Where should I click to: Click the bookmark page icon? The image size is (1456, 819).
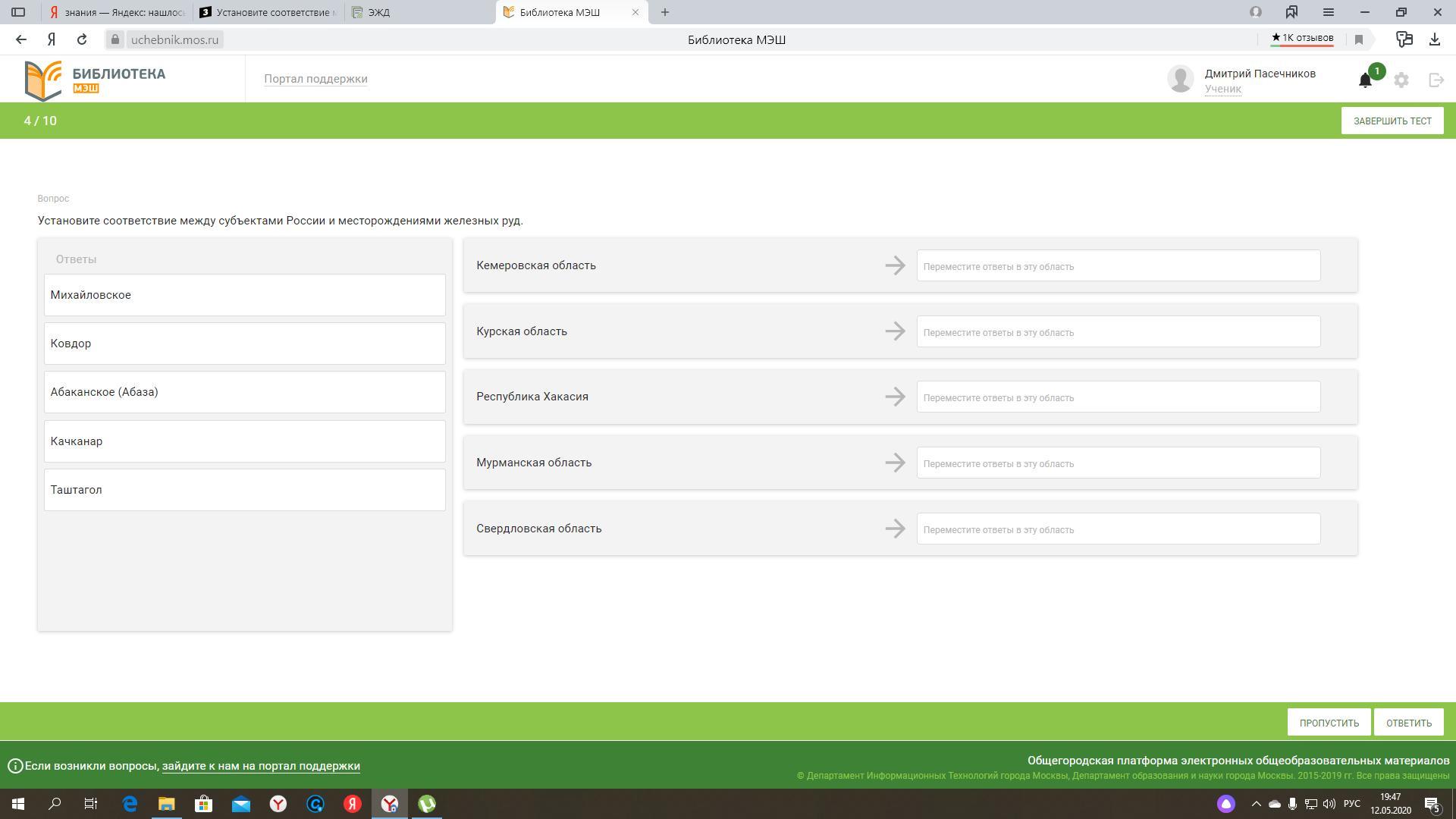[1359, 39]
